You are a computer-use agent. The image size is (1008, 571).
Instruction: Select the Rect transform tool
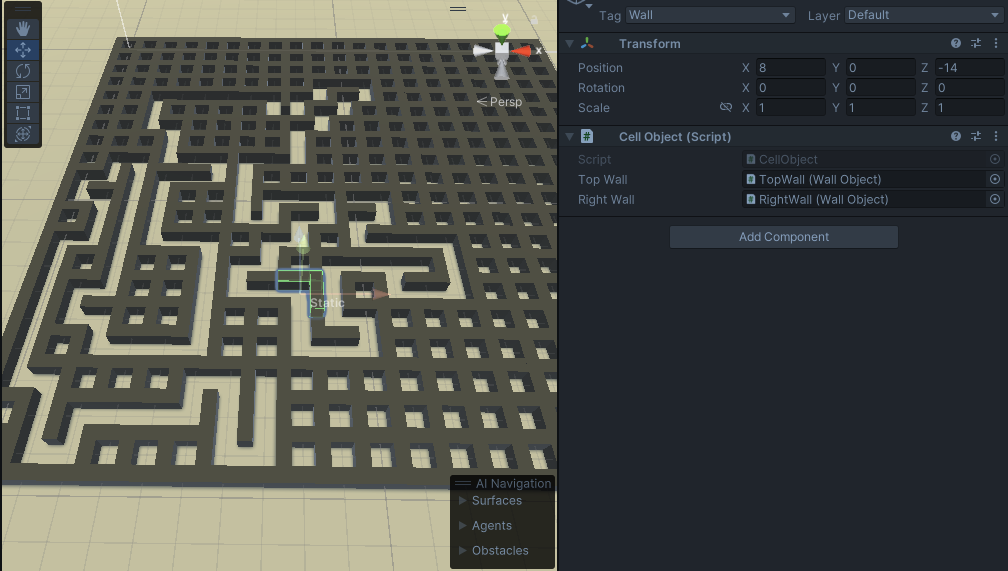23,113
